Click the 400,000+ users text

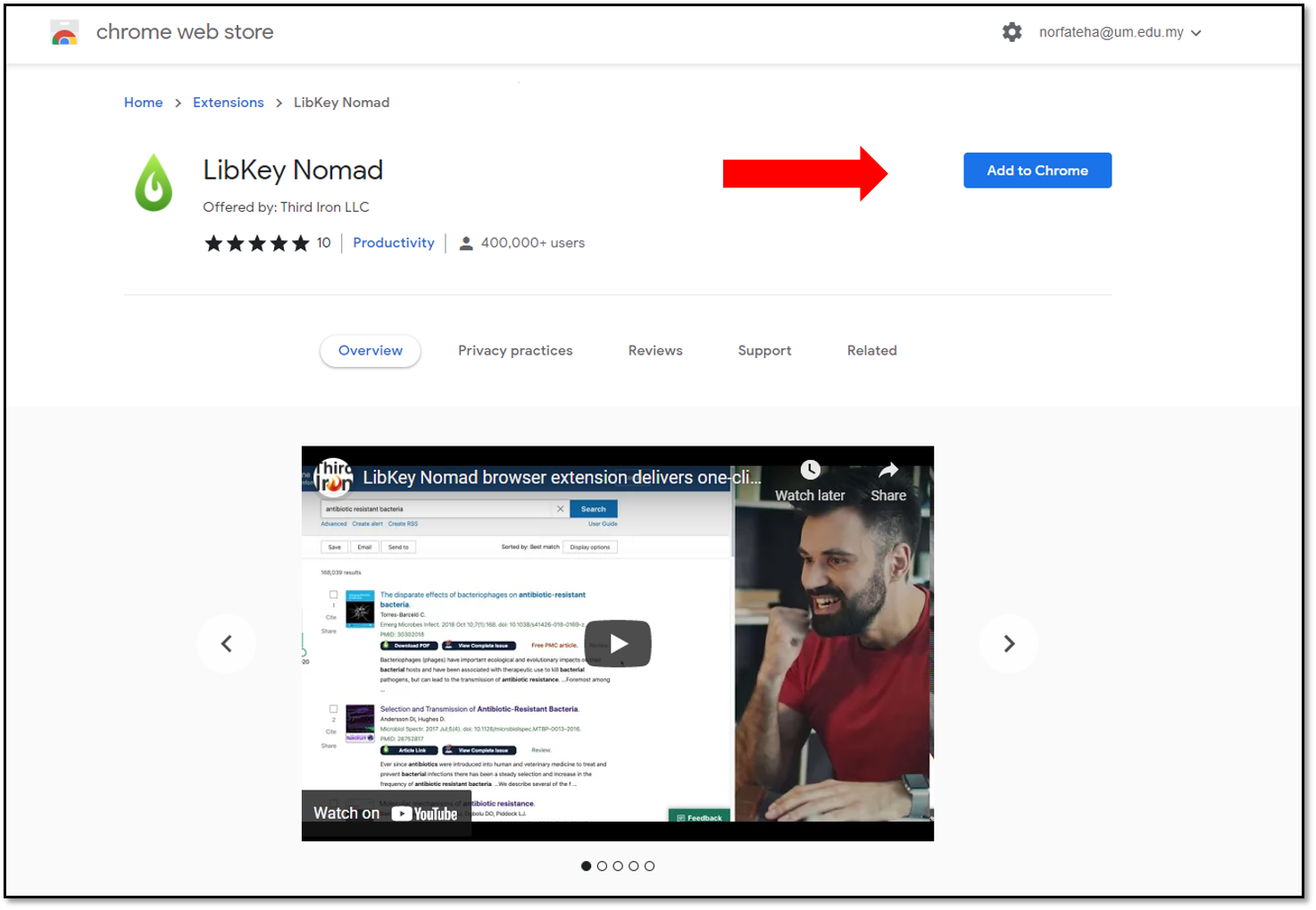tap(533, 243)
